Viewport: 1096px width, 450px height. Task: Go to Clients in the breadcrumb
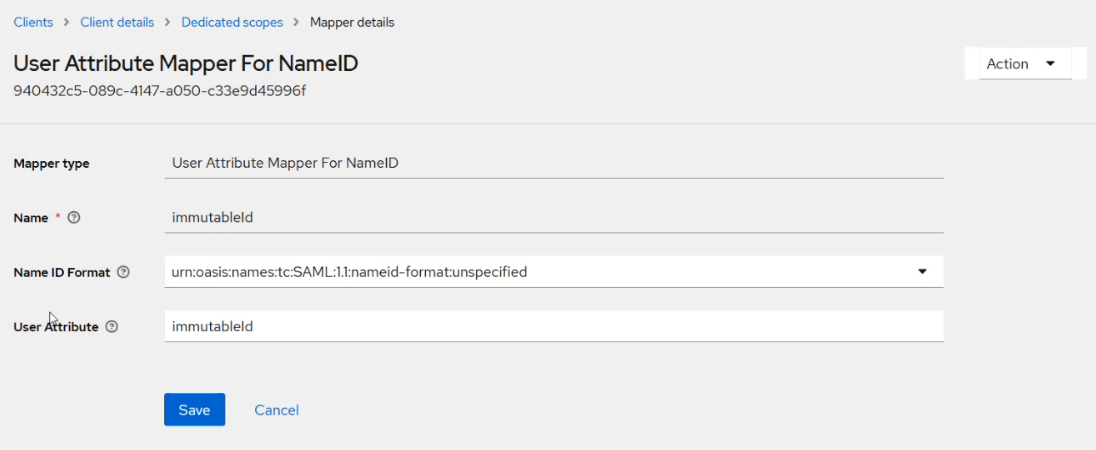[33, 22]
